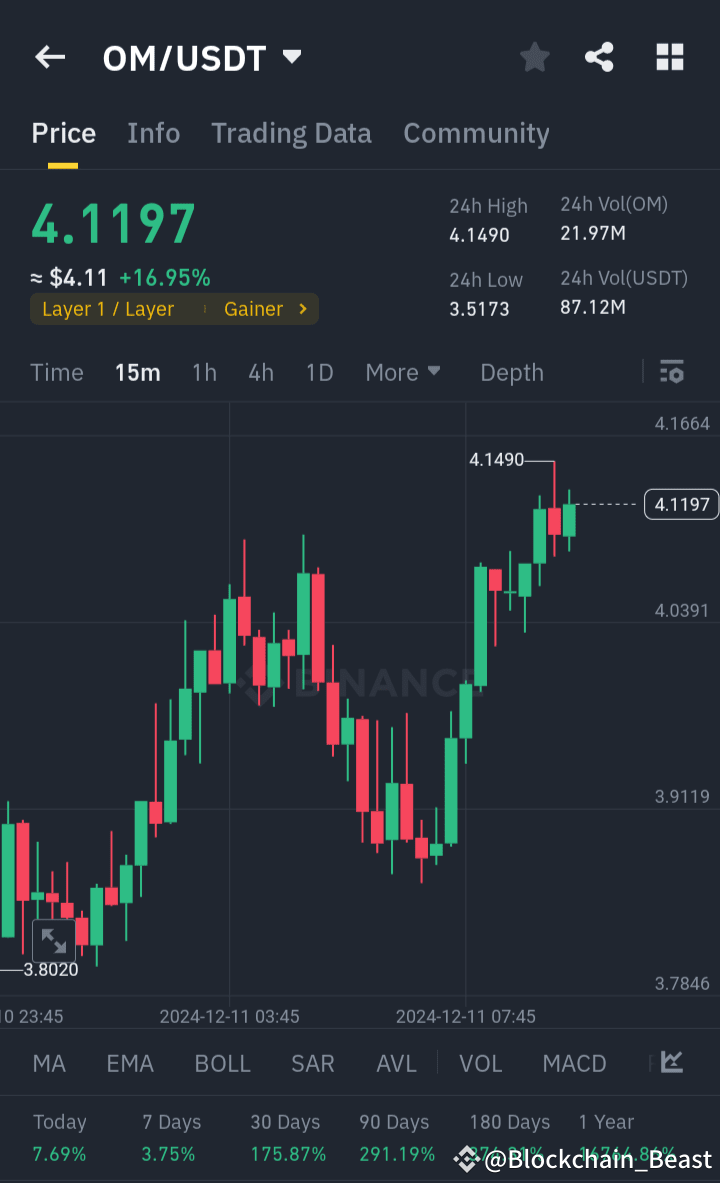Tap the back arrow to exit the chart
720x1183 pixels.
49,57
